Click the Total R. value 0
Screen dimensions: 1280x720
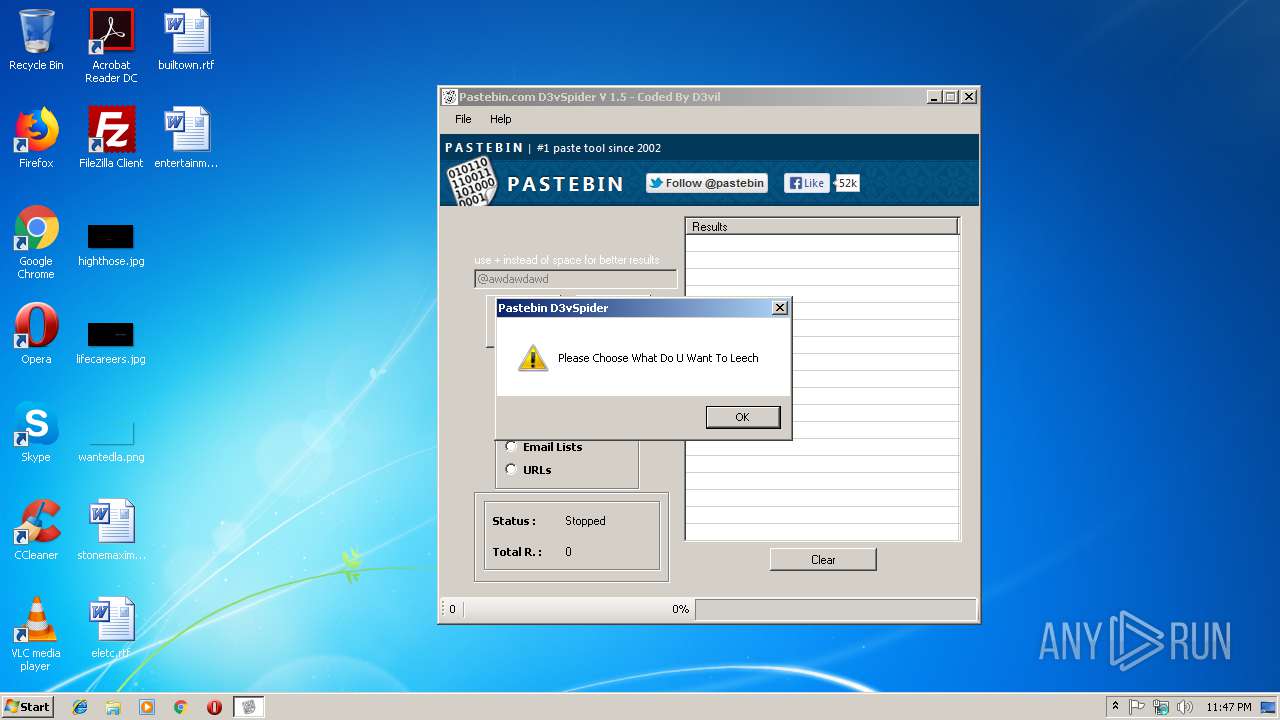tap(568, 552)
